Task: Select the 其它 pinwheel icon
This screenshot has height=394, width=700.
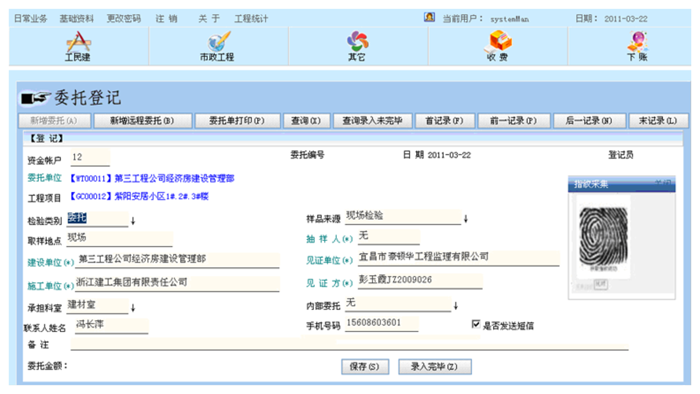Action: click(x=358, y=41)
